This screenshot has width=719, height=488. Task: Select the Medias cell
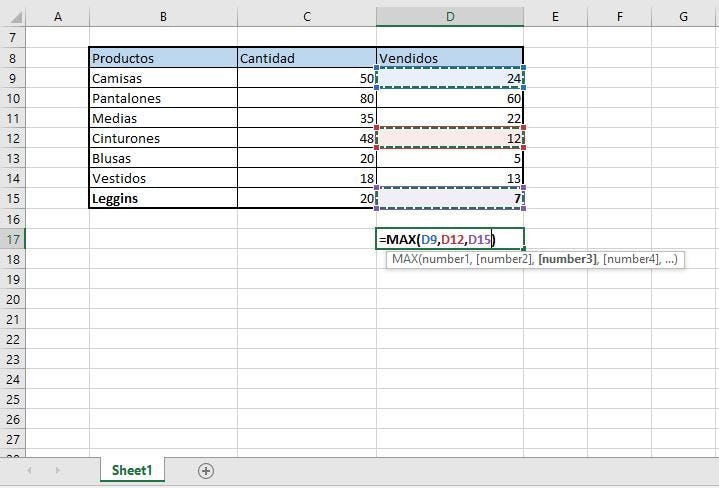163,118
